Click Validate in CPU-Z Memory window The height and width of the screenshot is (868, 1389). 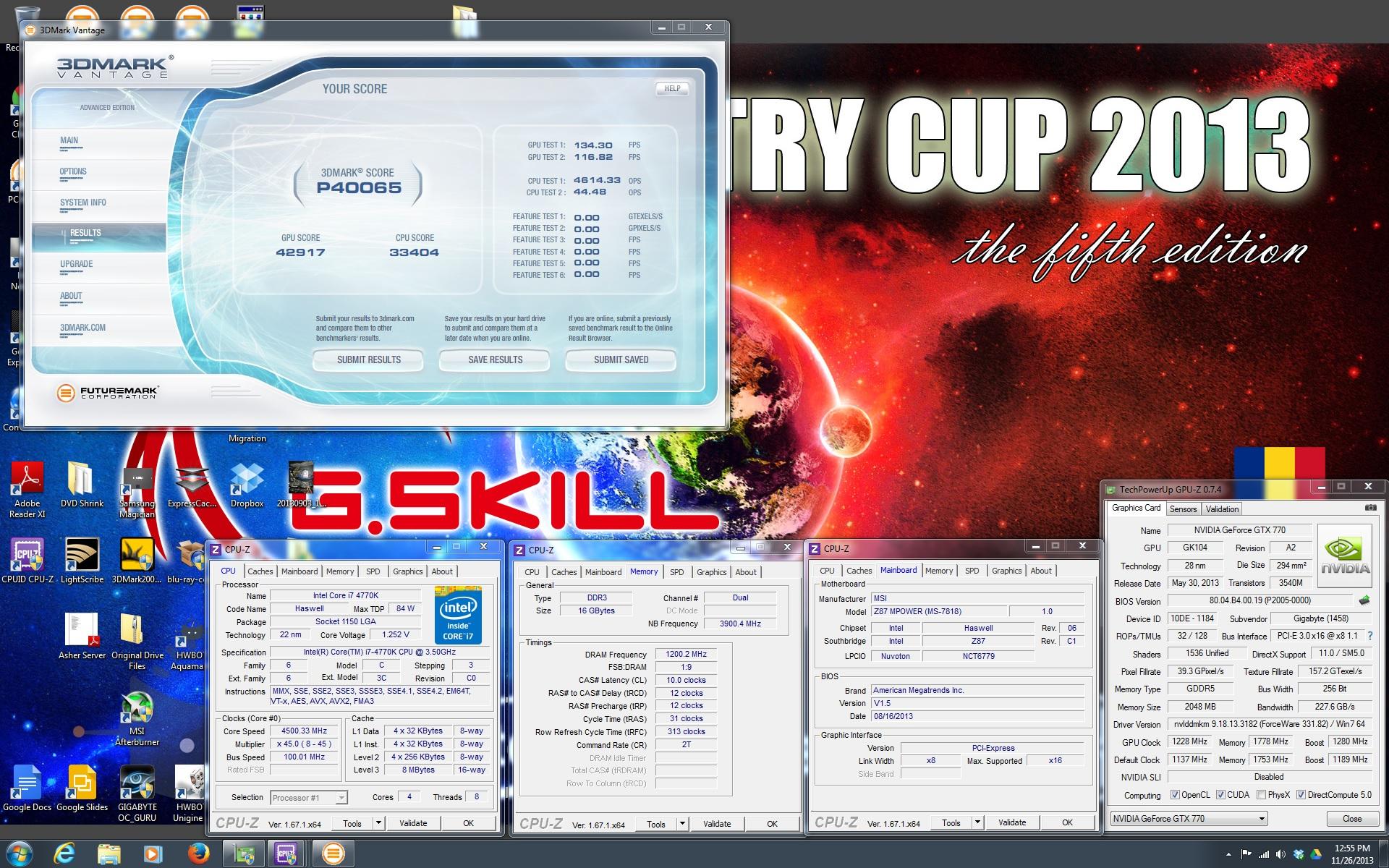pos(717,824)
